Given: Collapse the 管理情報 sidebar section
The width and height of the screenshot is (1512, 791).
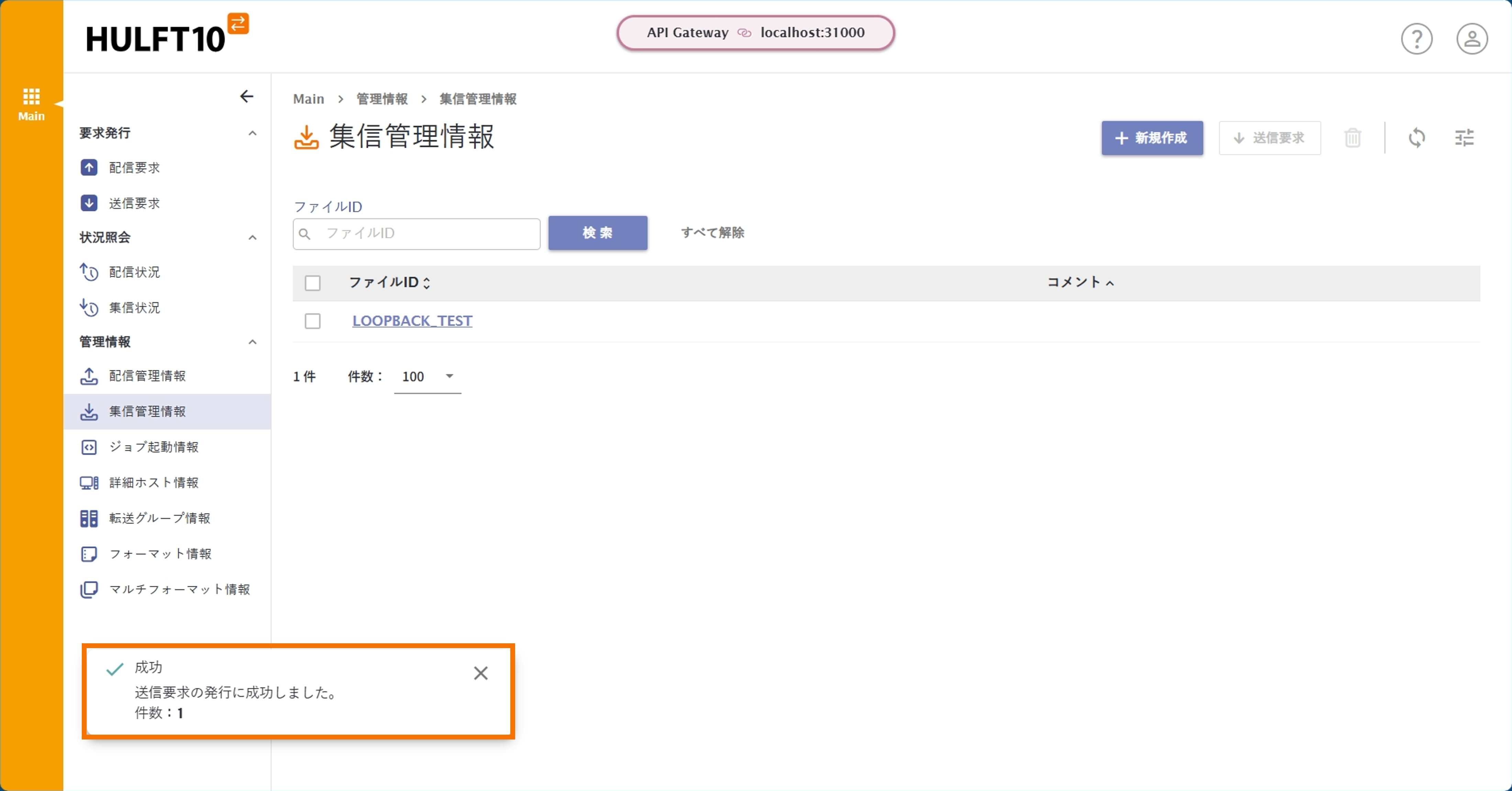Looking at the screenshot, I should tap(252, 342).
